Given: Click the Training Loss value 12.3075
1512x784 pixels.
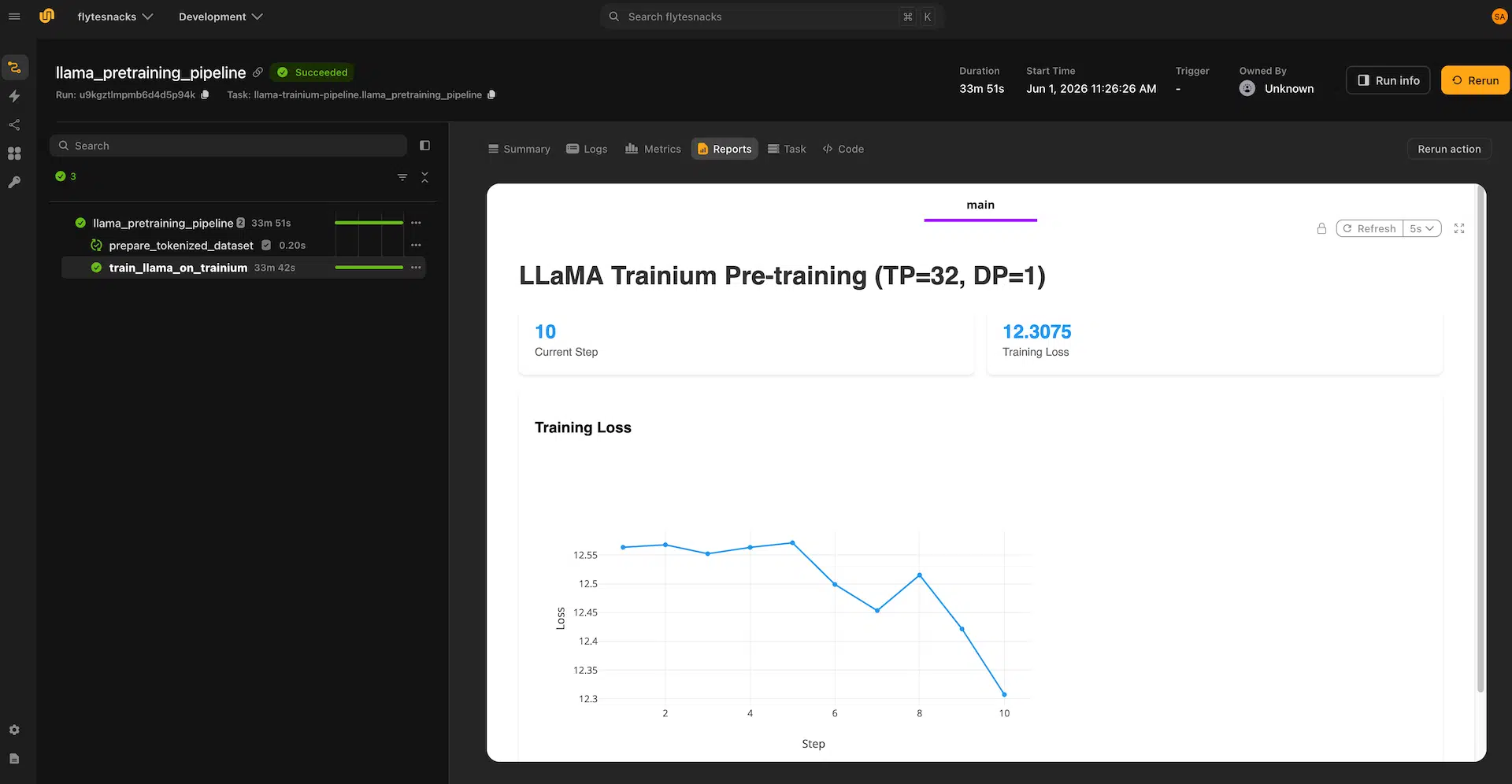Looking at the screenshot, I should pyautogui.click(x=1036, y=331).
